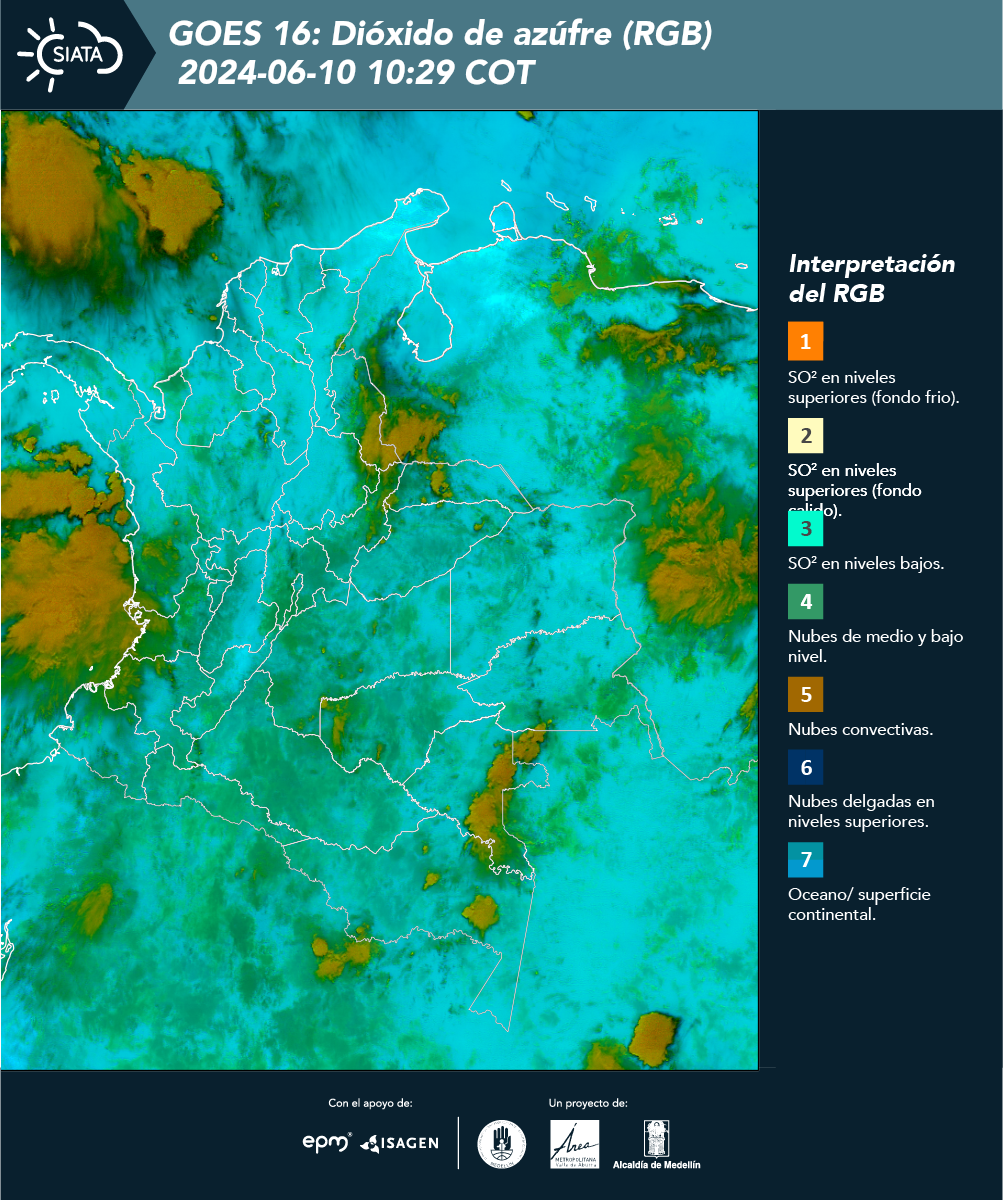Click the ISAGEN logo in the footer

click(x=399, y=1142)
